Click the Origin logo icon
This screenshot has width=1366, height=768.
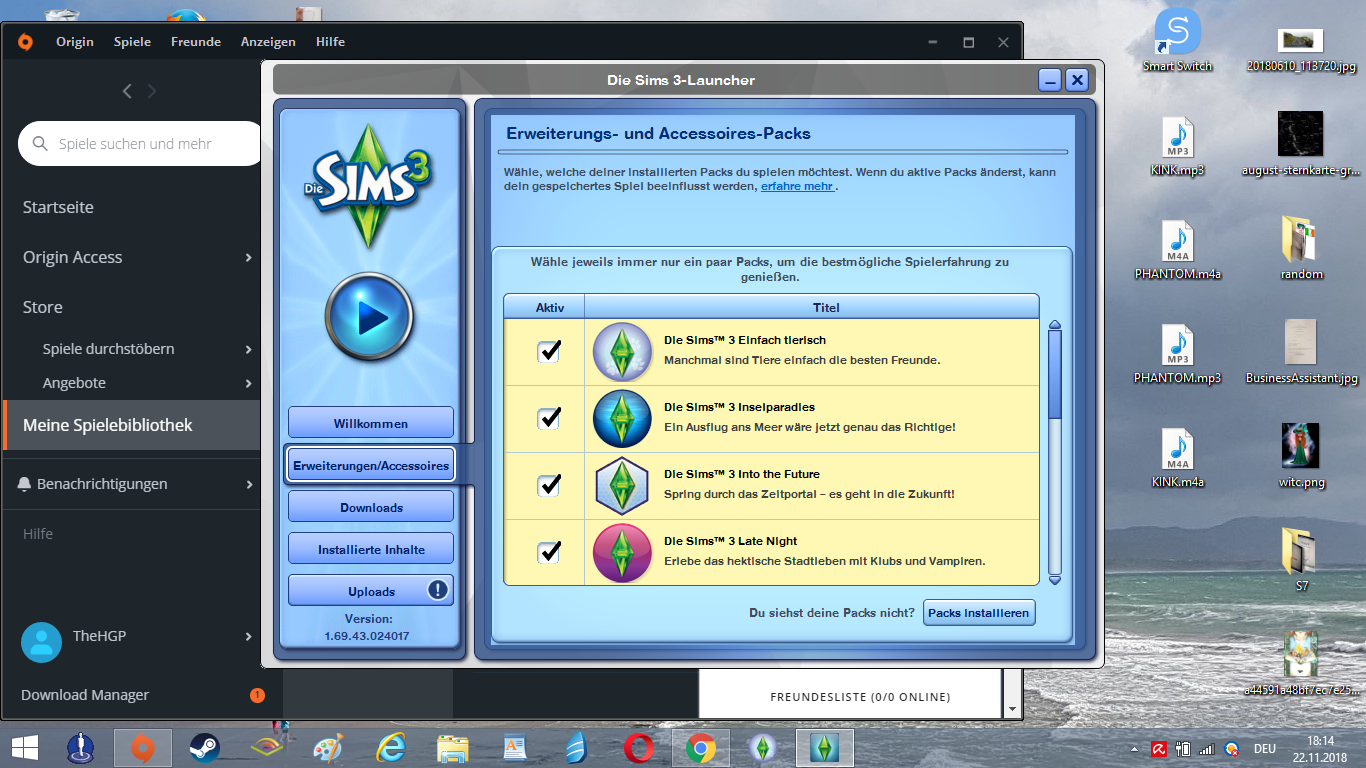coord(25,42)
